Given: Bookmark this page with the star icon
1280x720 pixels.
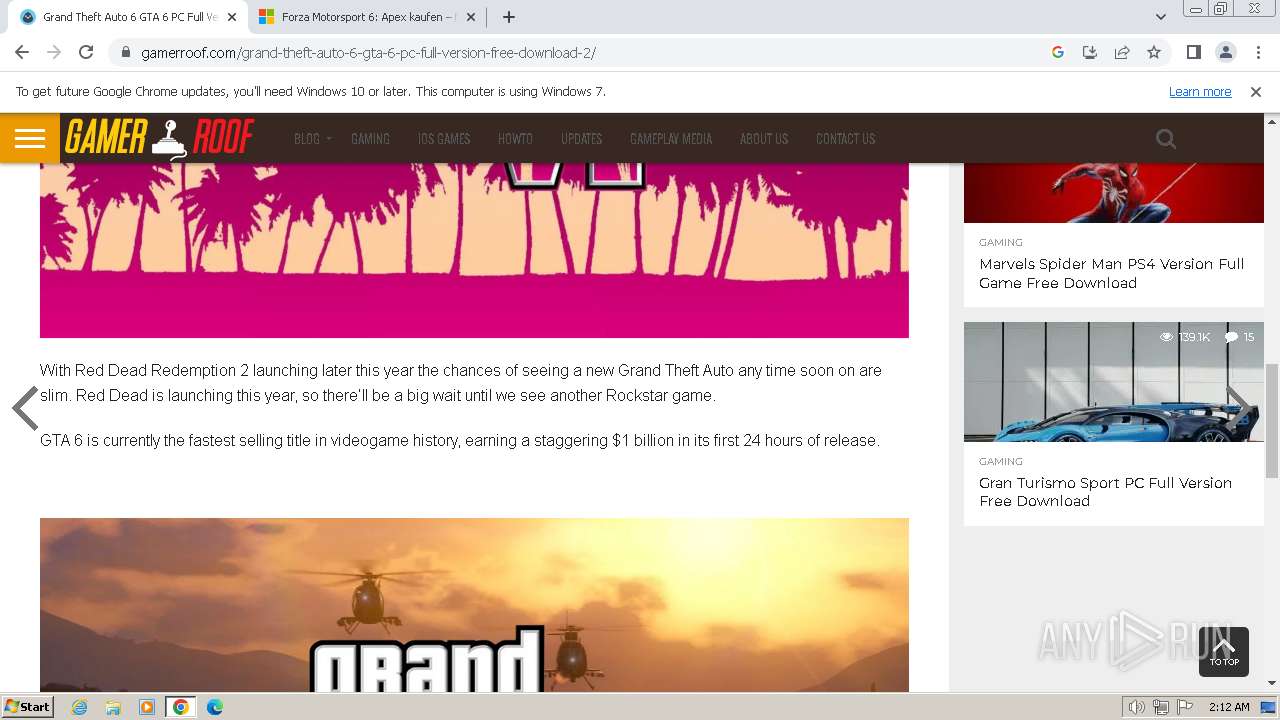Looking at the screenshot, I should pos(1154,52).
